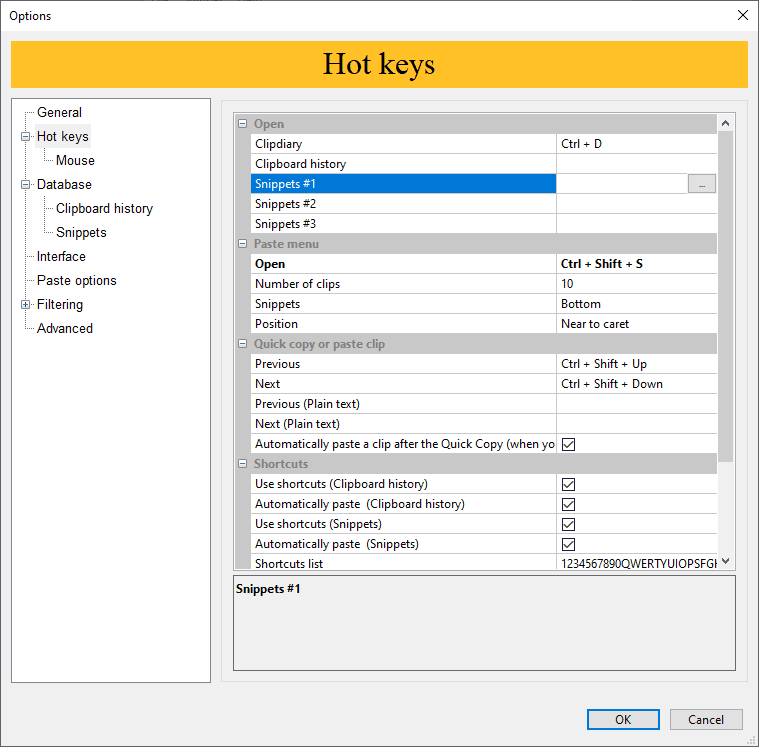Click the ellipsis button for Snippets #1
Viewport: 759px width, 747px height.
click(702, 184)
